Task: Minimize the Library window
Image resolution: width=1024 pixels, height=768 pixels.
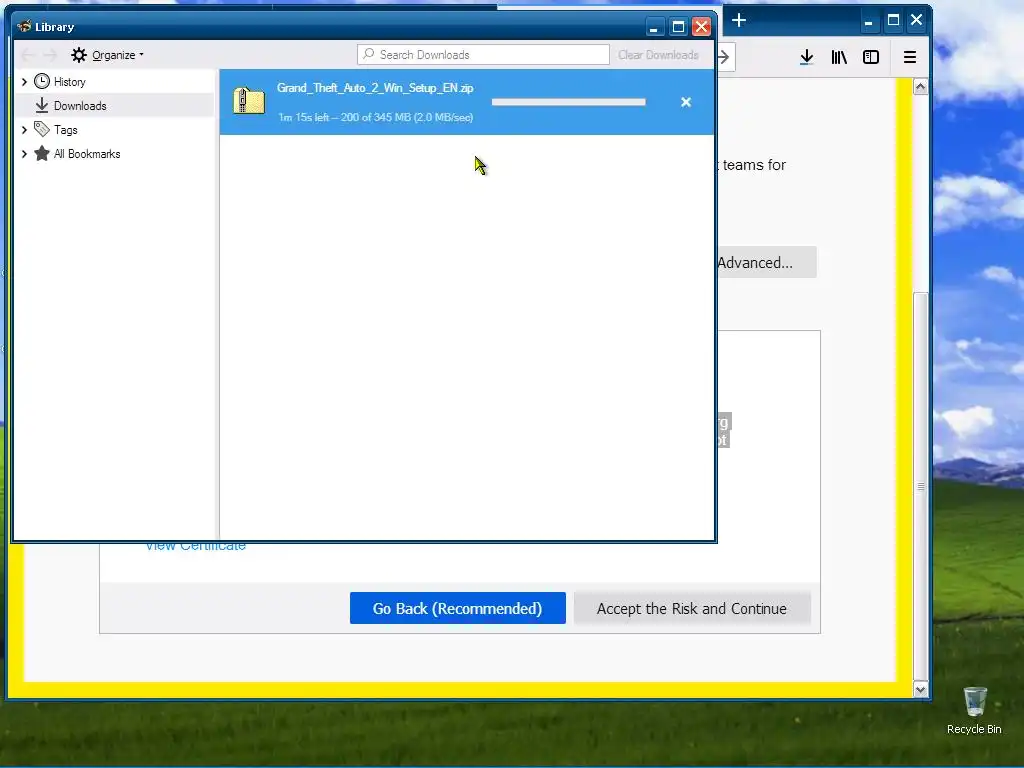Action: pyautogui.click(x=654, y=27)
